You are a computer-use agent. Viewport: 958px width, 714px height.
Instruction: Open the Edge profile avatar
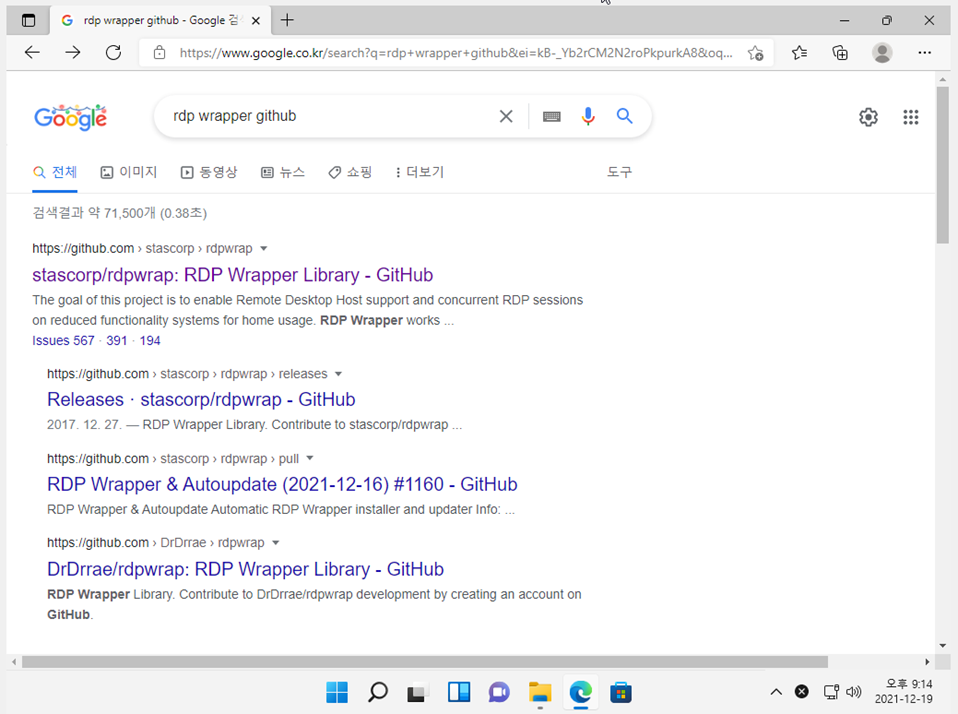(882, 53)
